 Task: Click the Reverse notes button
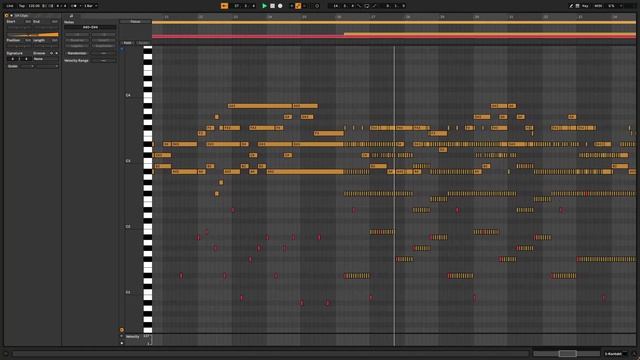click(x=77, y=40)
